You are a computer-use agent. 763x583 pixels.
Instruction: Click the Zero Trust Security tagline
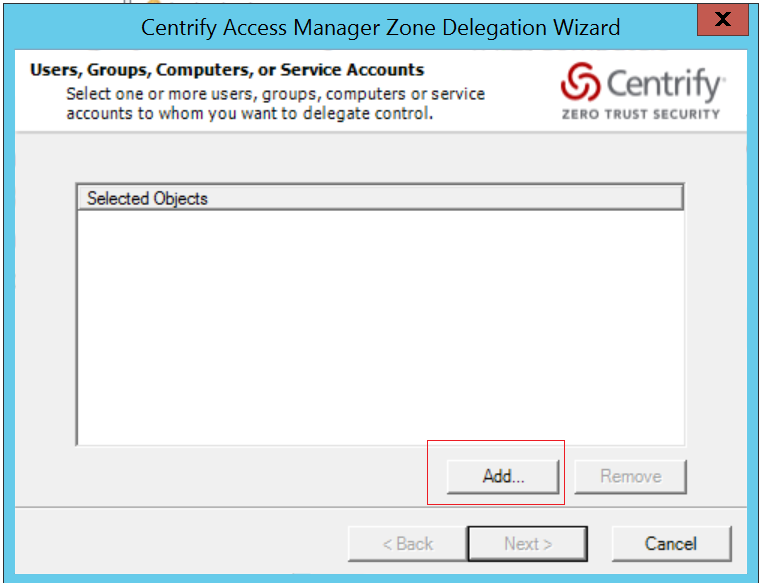[x=640, y=114]
